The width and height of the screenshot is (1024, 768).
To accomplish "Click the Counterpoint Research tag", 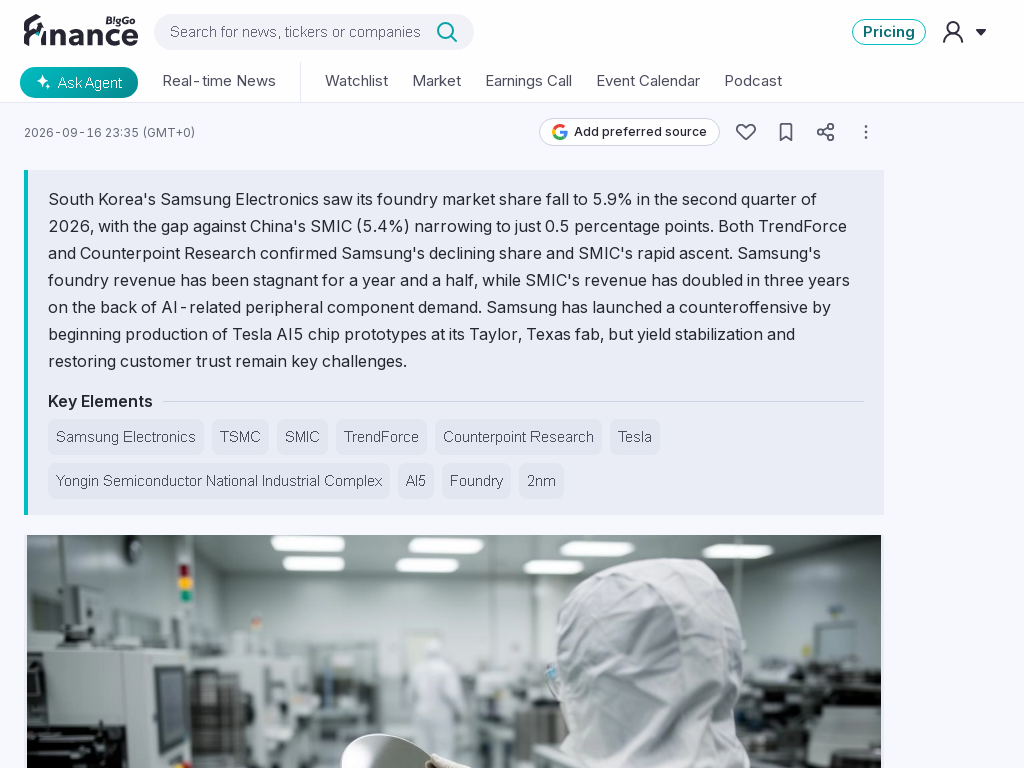I will tap(519, 437).
